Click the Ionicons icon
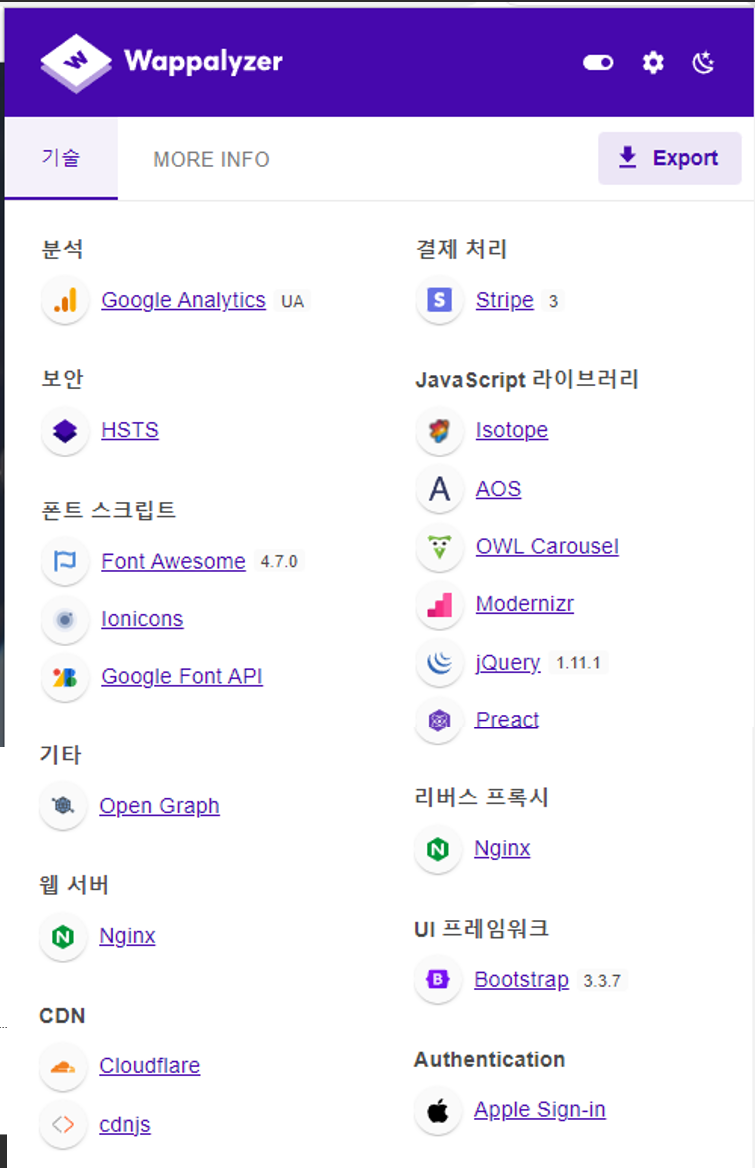Screen dimensions: 755x1168 tap(66, 619)
